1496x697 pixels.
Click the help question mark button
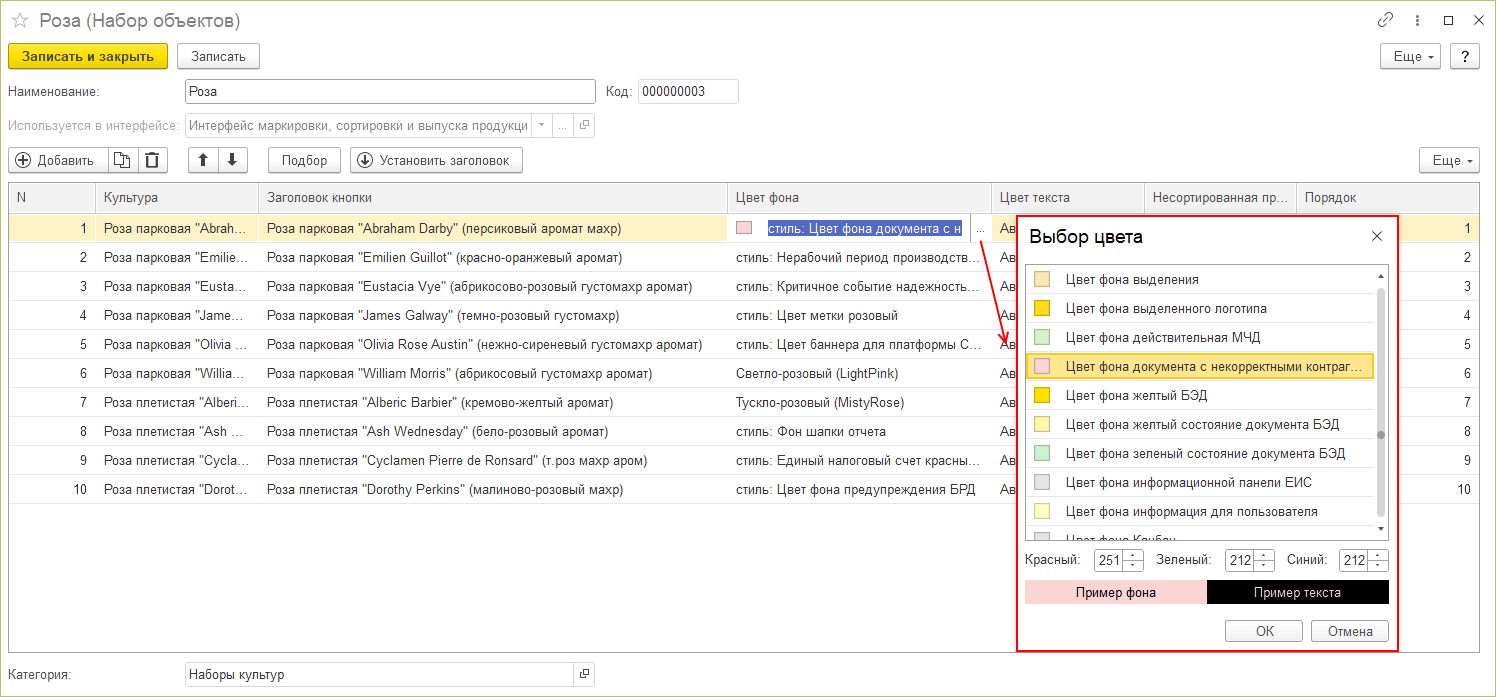[x=1464, y=56]
